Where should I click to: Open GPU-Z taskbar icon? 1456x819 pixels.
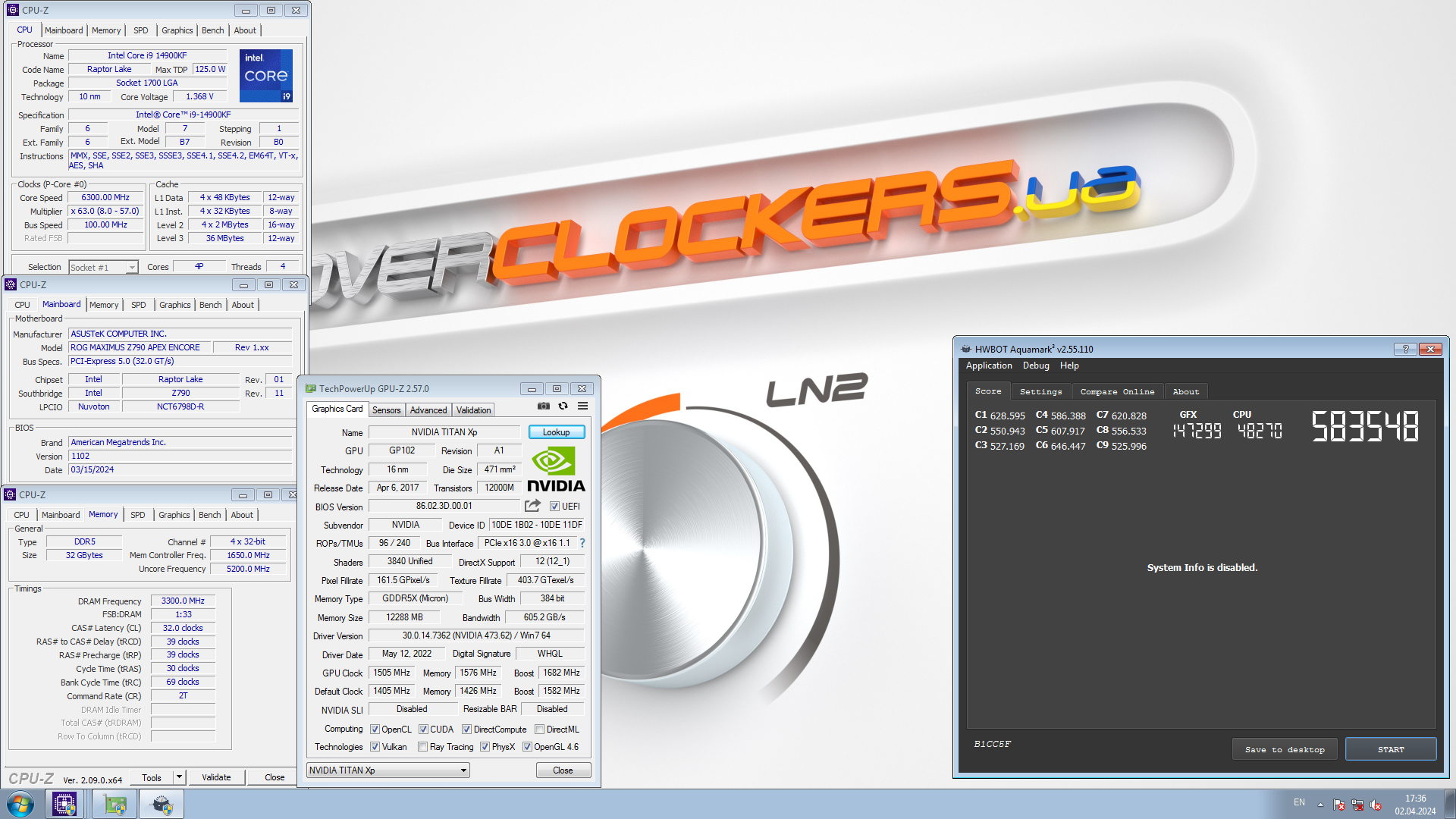pos(115,805)
